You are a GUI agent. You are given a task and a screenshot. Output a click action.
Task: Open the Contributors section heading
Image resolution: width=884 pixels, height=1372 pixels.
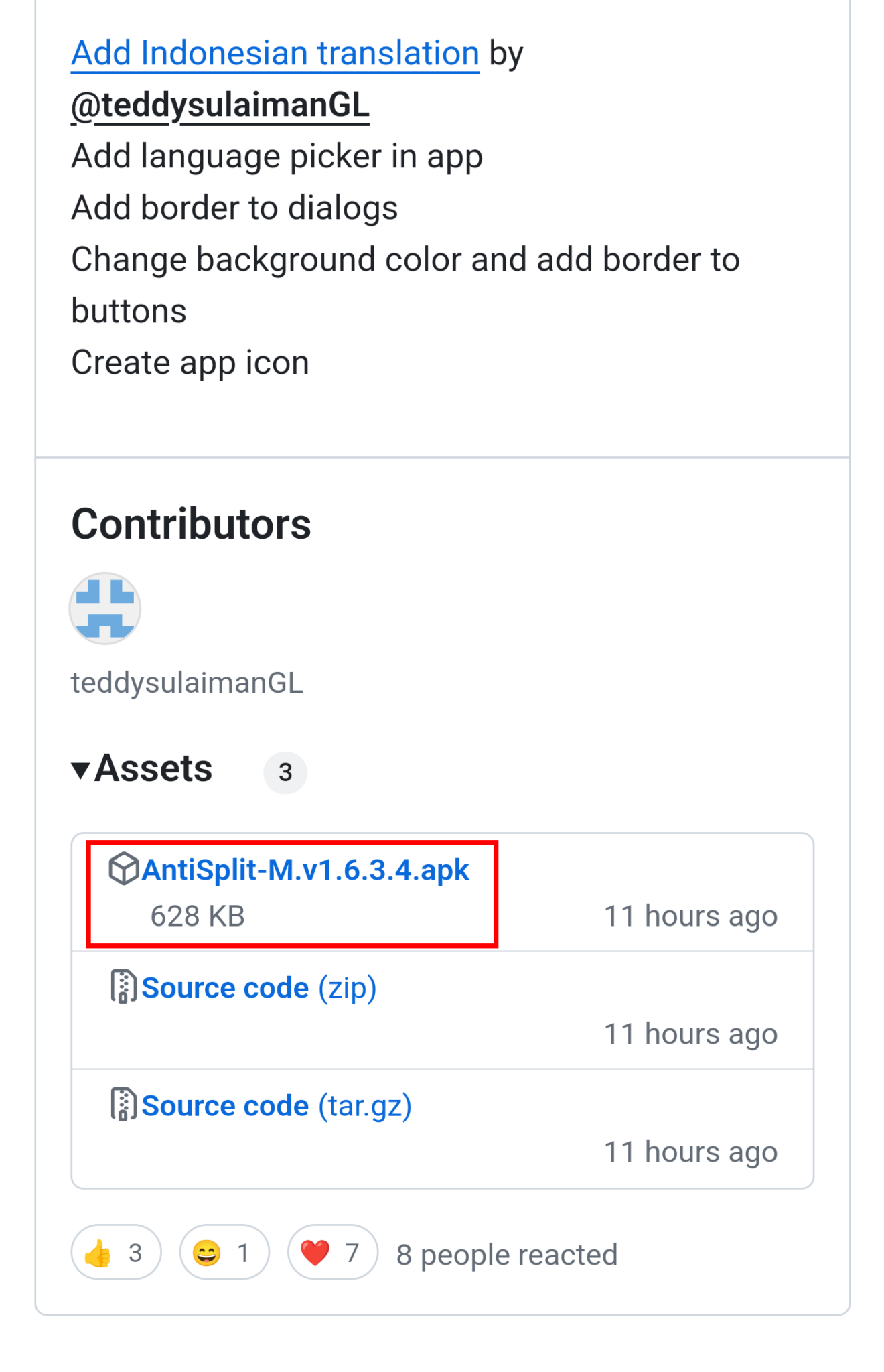[x=192, y=524]
